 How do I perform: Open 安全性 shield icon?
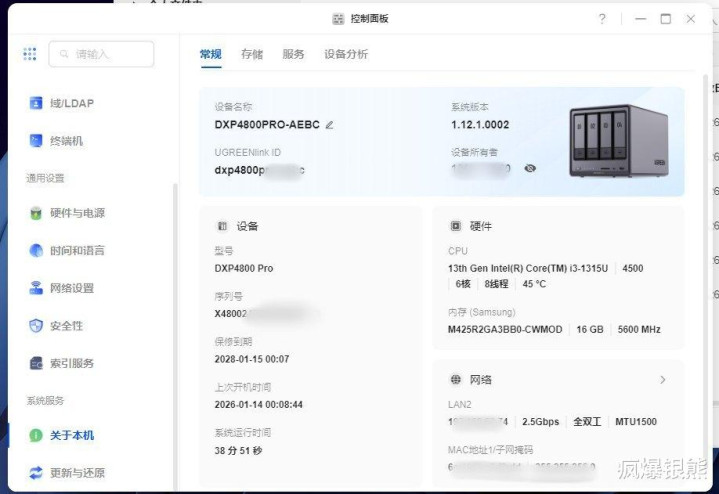36,326
